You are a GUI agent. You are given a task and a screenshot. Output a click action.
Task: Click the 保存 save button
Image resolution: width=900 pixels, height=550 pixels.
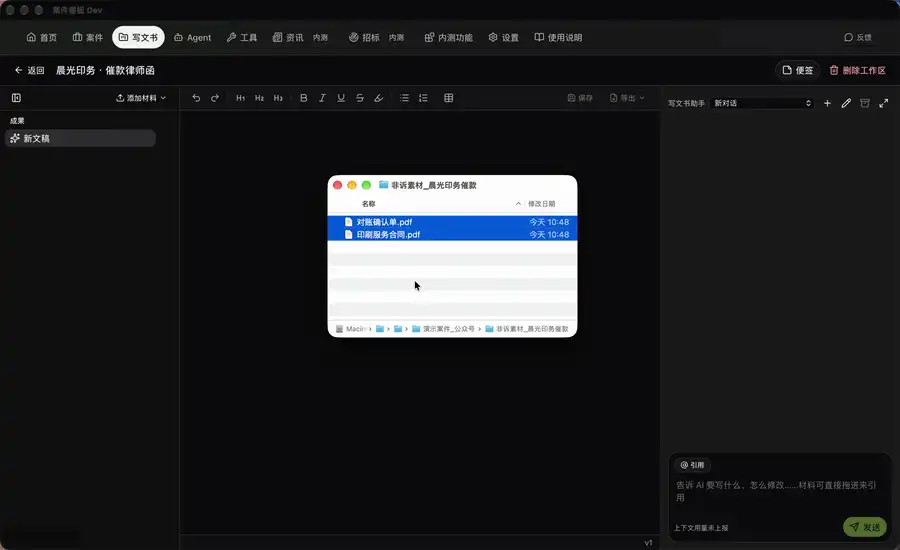[x=580, y=98]
